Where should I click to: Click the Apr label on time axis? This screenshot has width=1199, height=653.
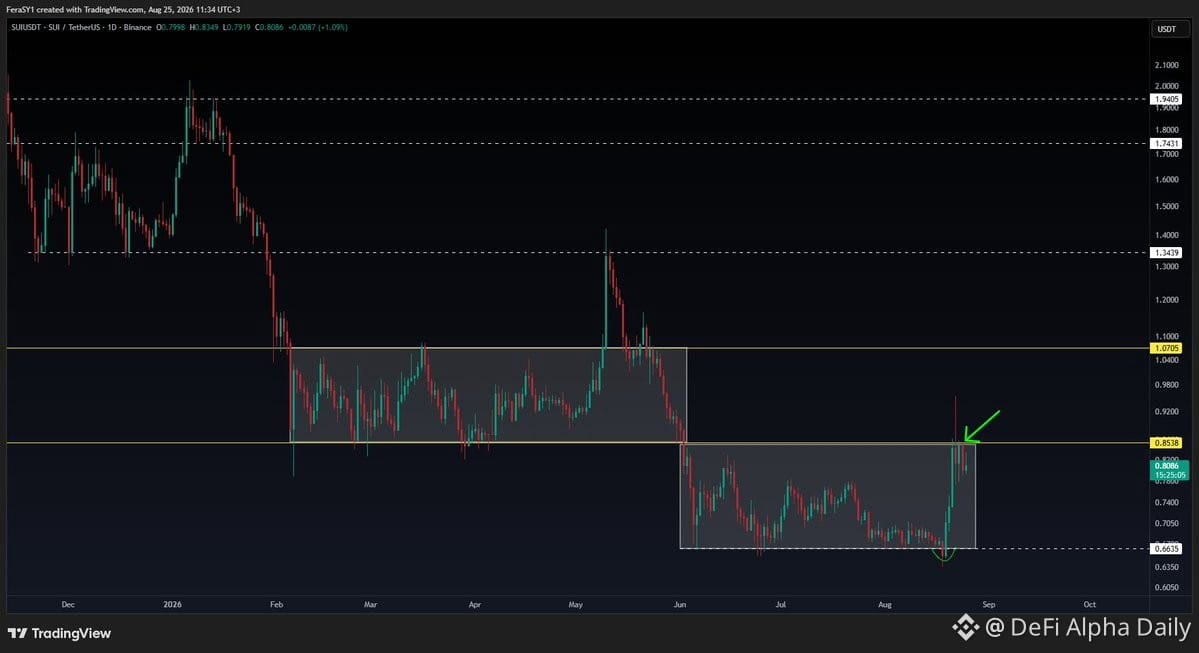(x=475, y=604)
